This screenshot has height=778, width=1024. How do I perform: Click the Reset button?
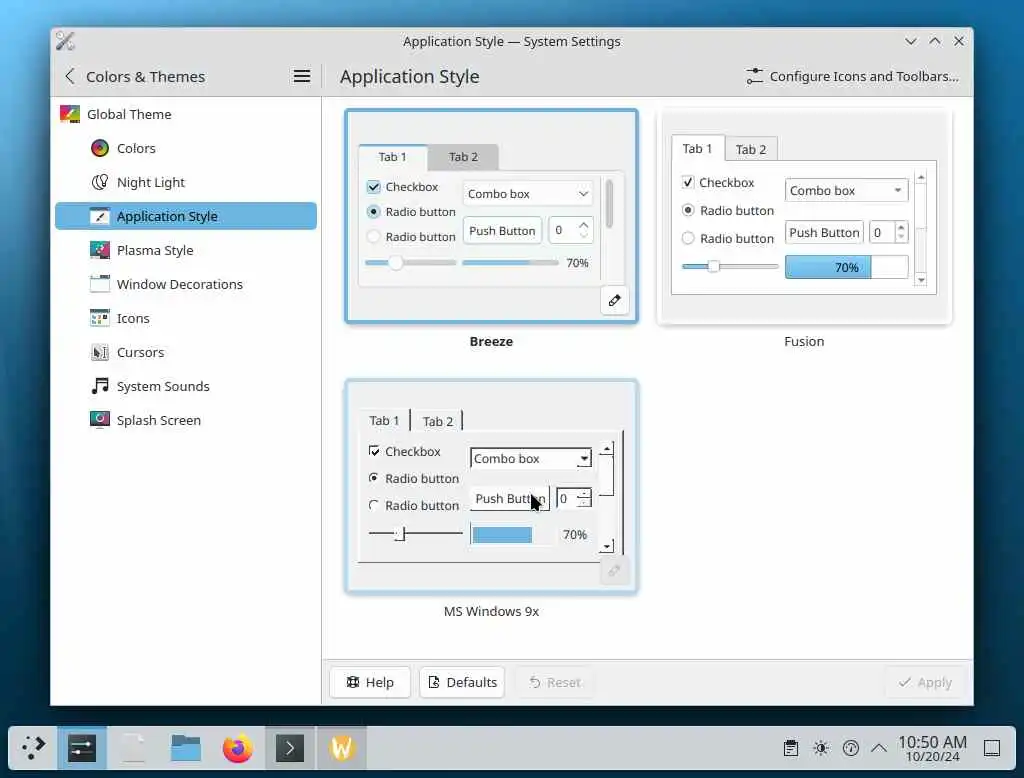click(554, 682)
